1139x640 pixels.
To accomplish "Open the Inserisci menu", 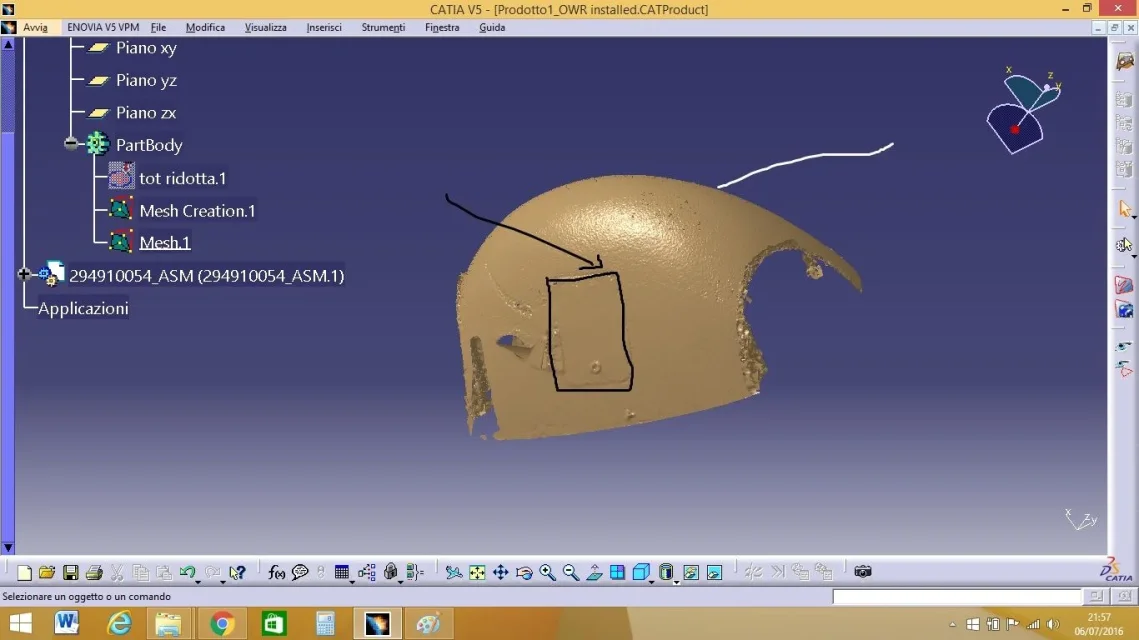I will 324,27.
